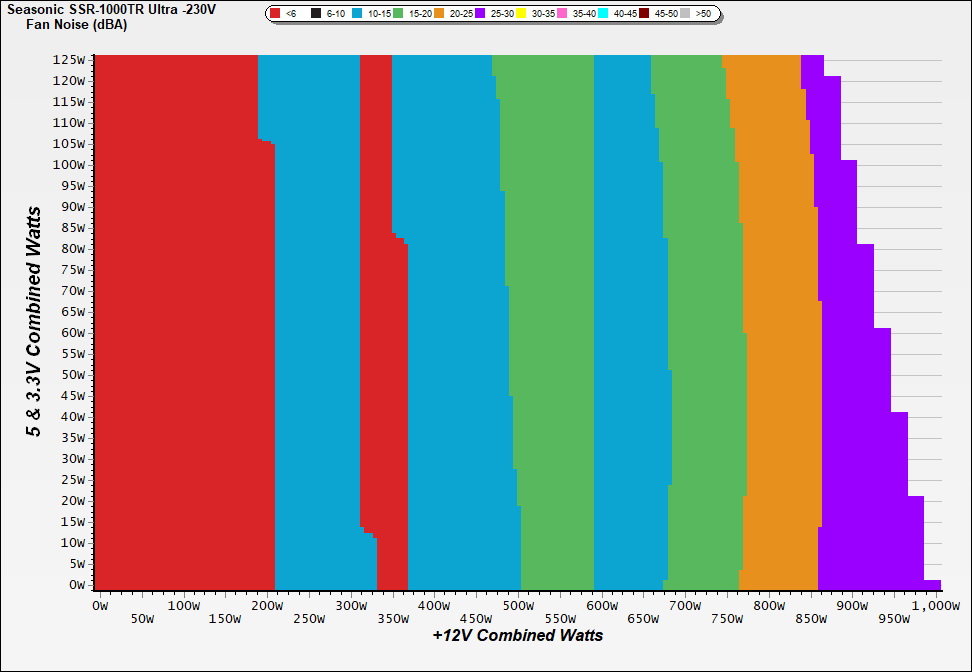Select the cyan 40-45 legend swatch
The image size is (972, 672).
click(x=603, y=14)
